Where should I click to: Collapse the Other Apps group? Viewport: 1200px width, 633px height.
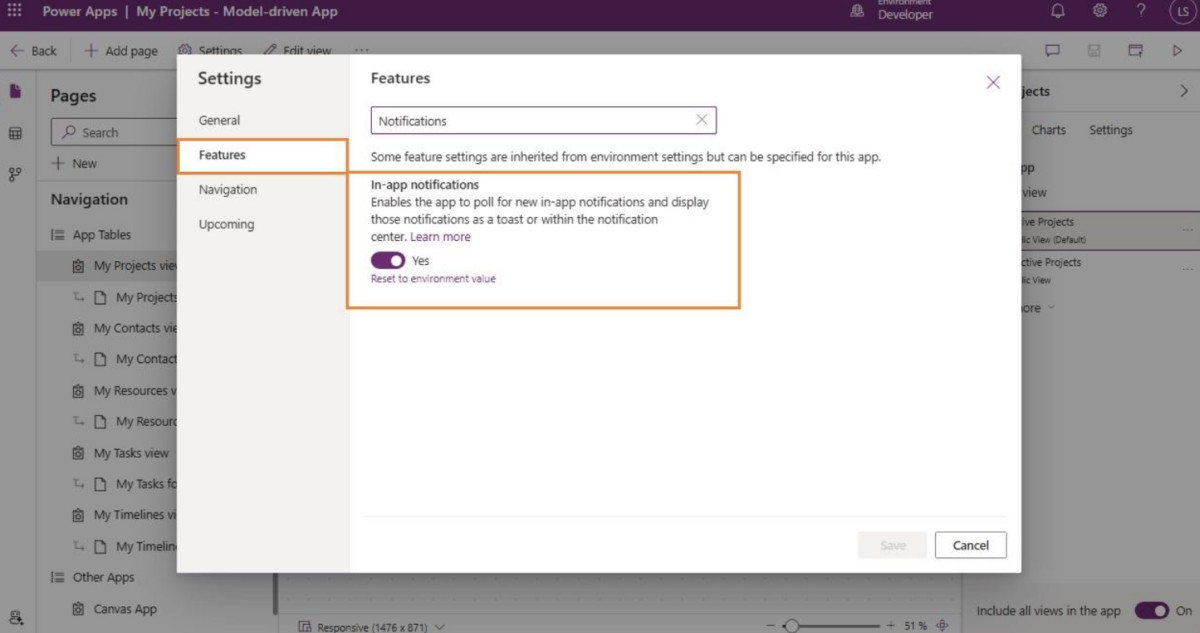pyautogui.click(x=57, y=577)
